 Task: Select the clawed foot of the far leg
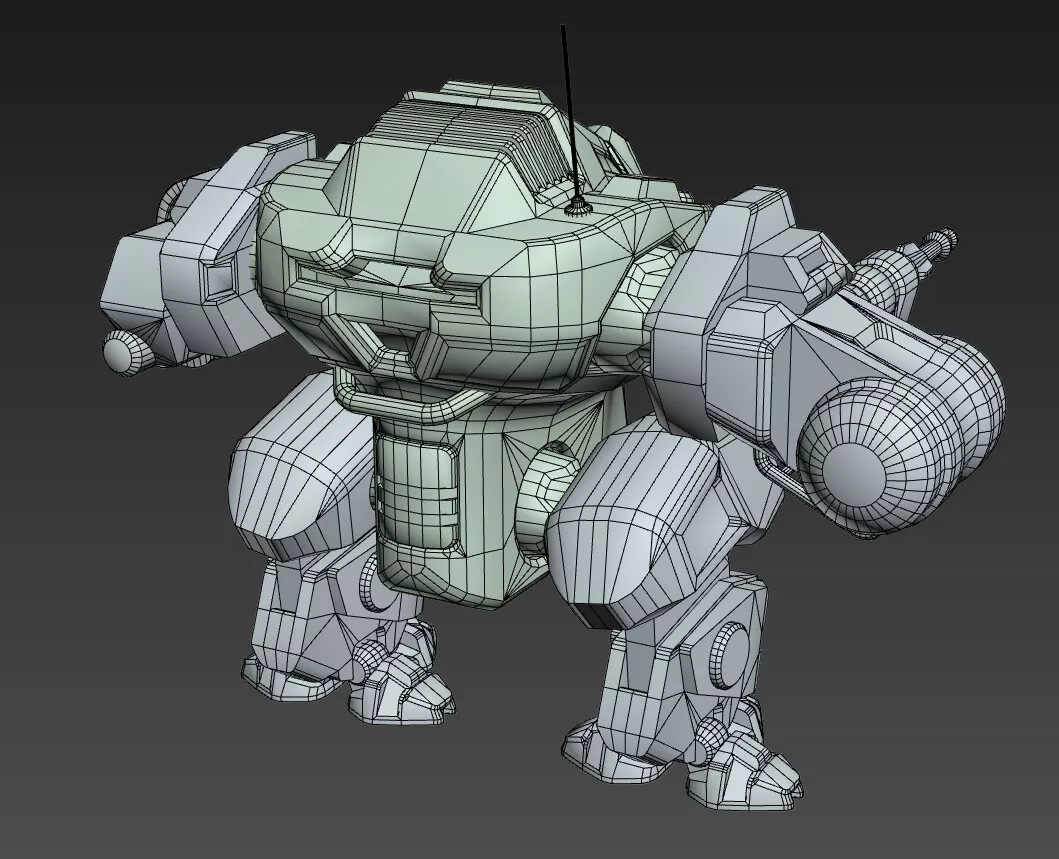point(400,690)
